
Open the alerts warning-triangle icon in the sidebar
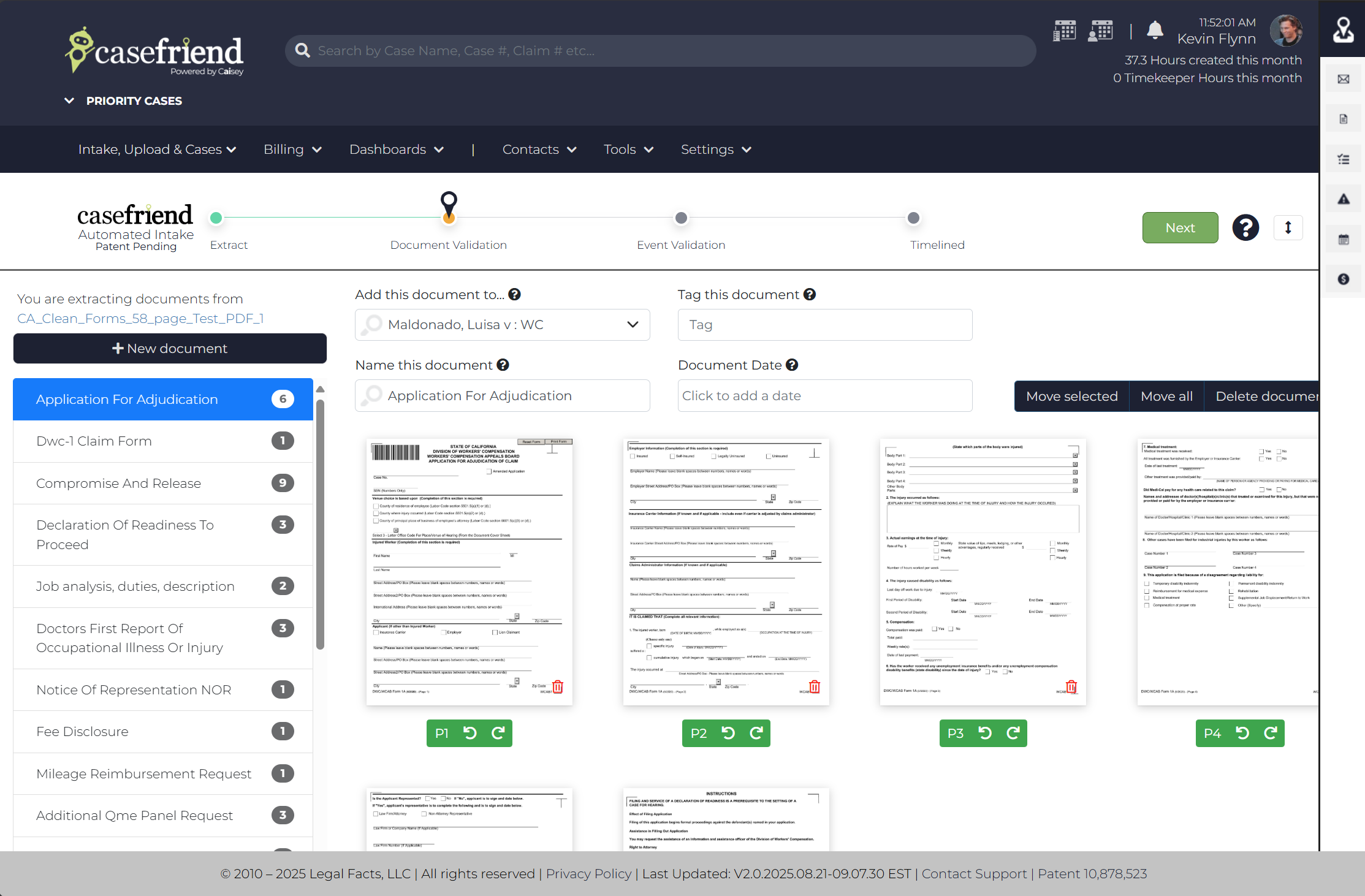pyautogui.click(x=1344, y=198)
